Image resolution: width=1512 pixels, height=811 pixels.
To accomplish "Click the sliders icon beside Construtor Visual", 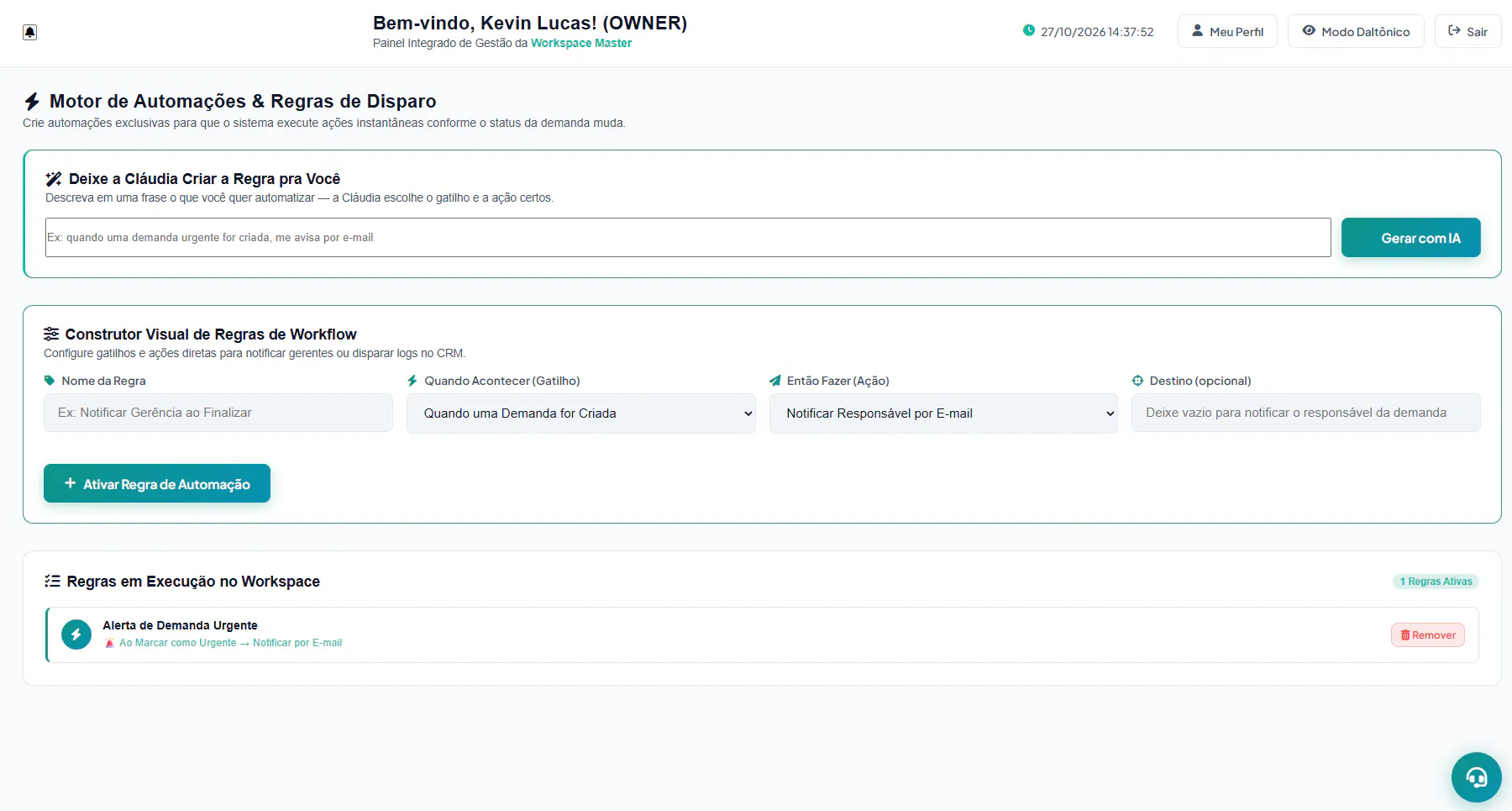I will (51, 334).
